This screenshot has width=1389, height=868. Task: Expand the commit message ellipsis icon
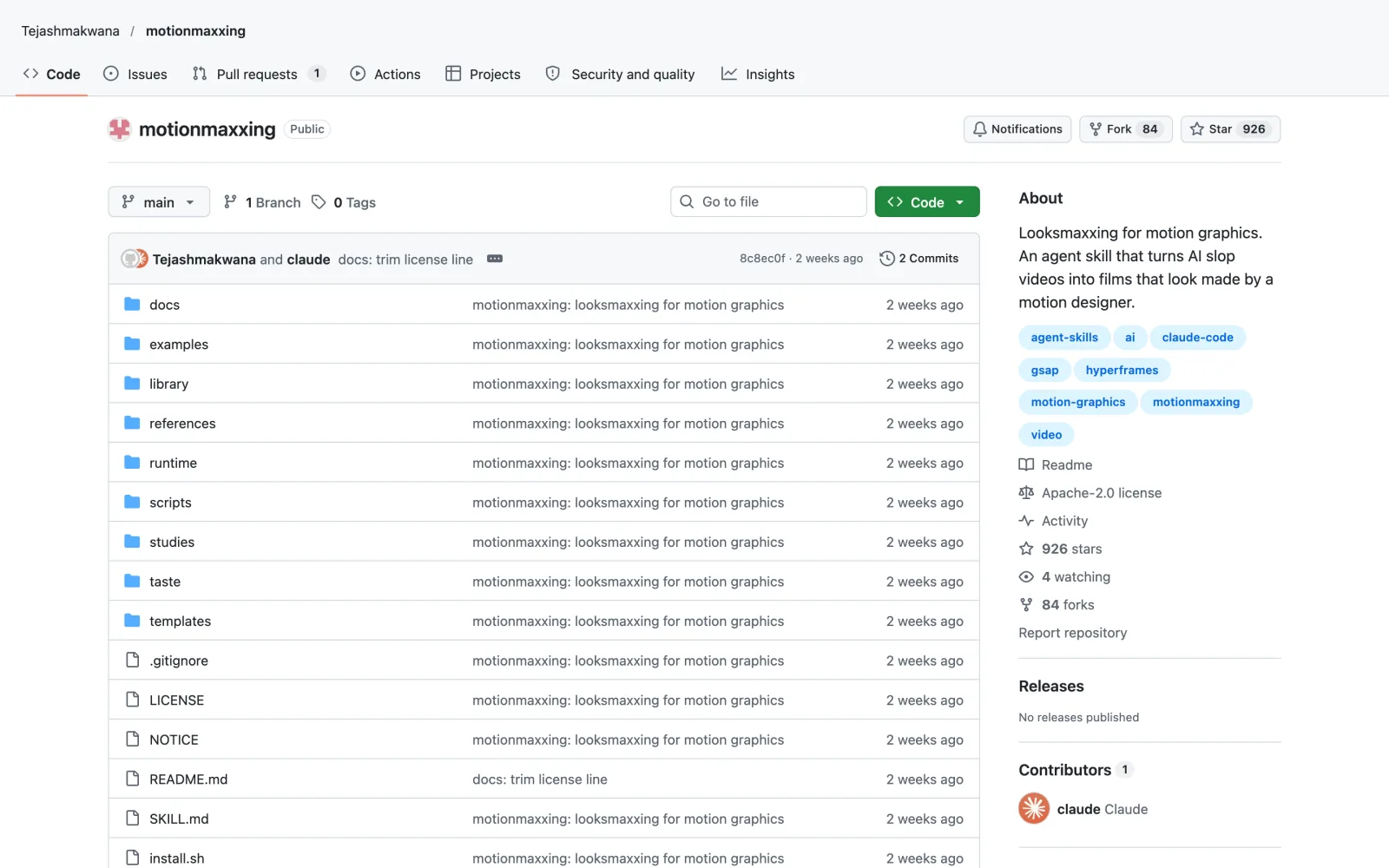pyautogui.click(x=495, y=259)
